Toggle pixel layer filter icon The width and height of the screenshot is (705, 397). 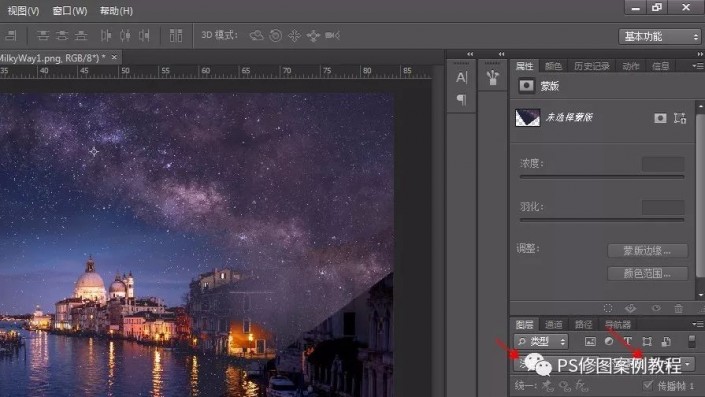590,342
